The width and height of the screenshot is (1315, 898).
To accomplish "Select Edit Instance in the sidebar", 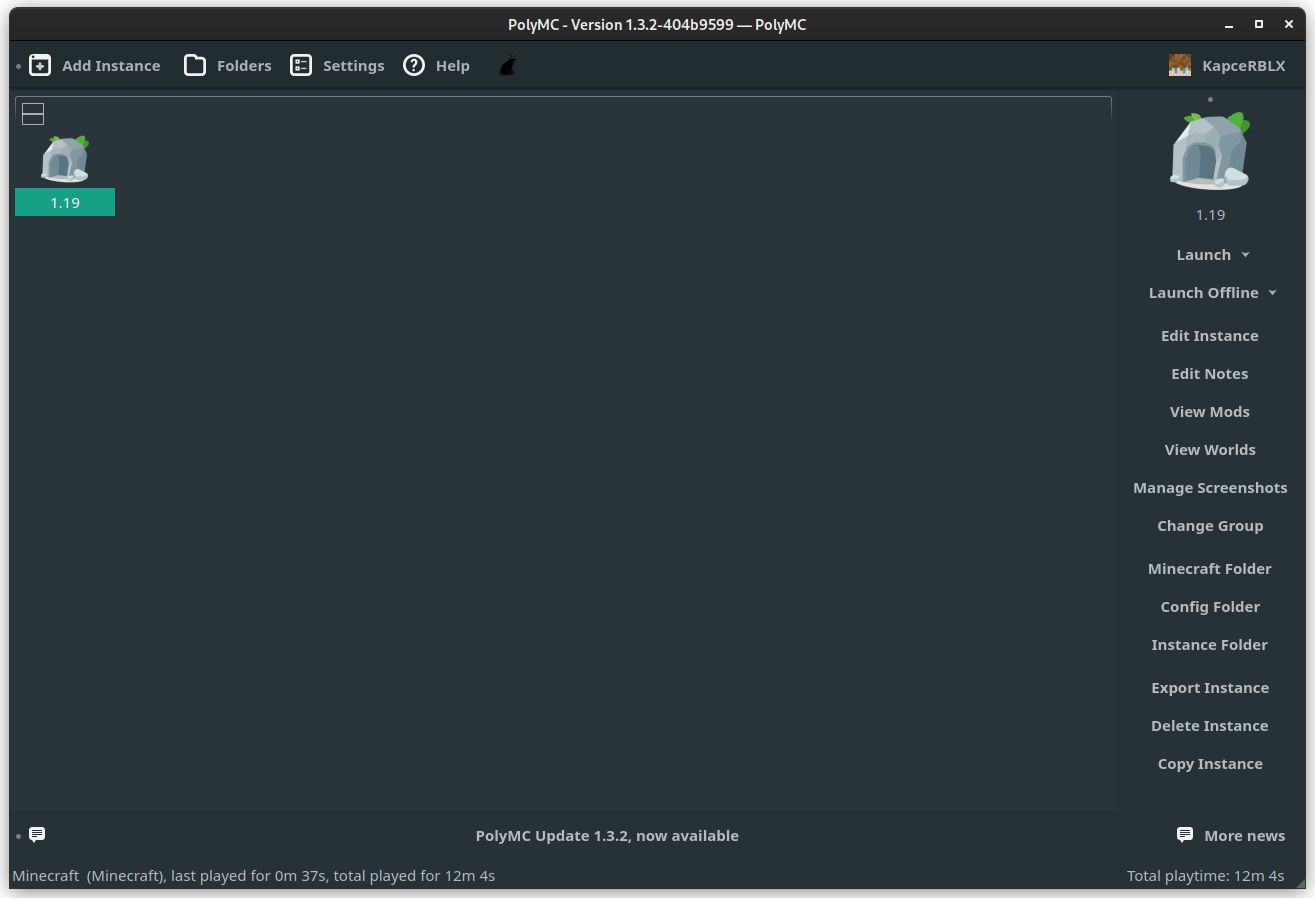I will point(1209,335).
